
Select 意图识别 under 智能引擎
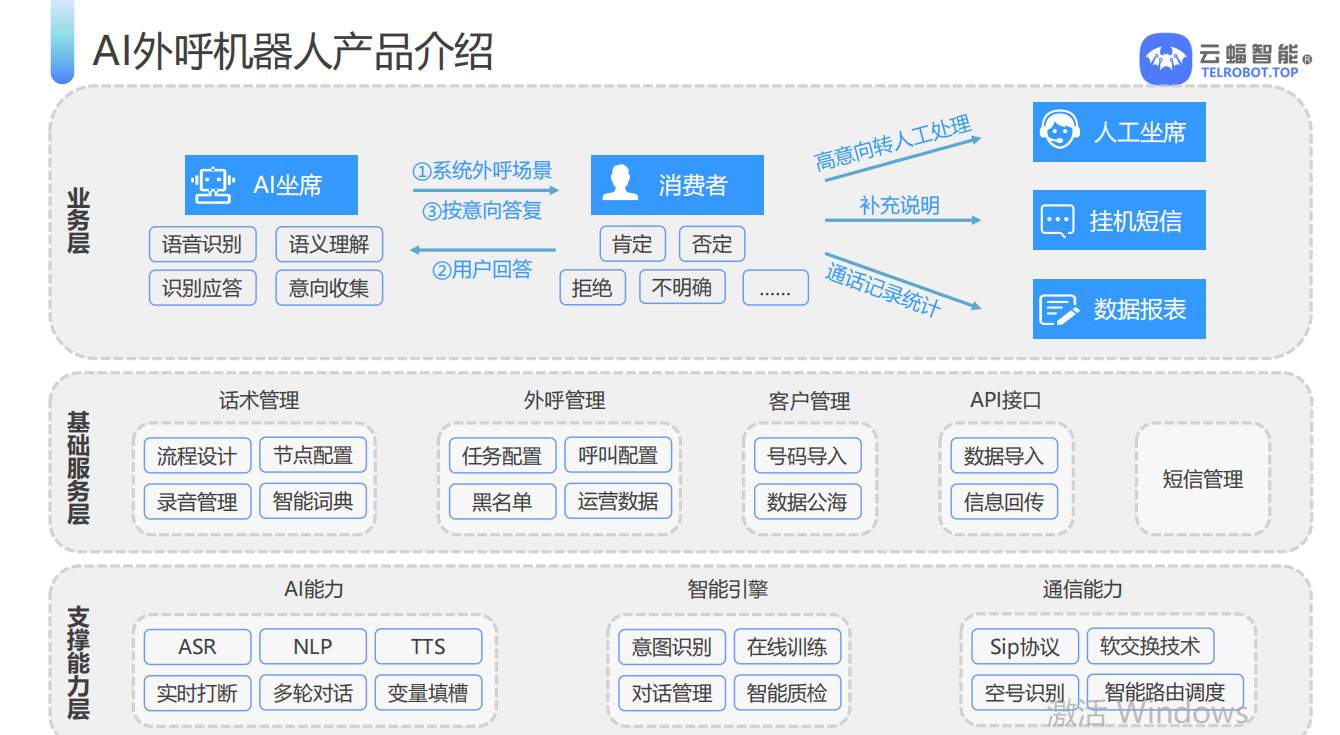[x=671, y=647]
